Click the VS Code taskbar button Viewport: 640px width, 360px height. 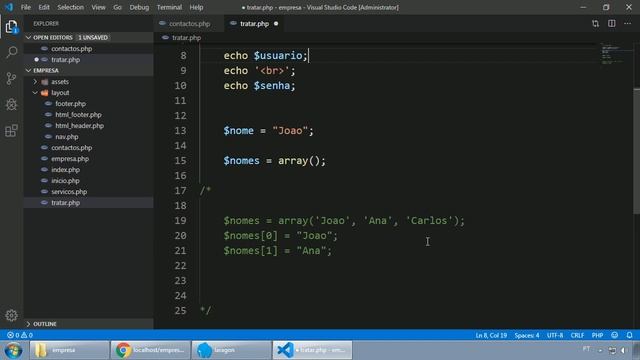click(312, 350)
